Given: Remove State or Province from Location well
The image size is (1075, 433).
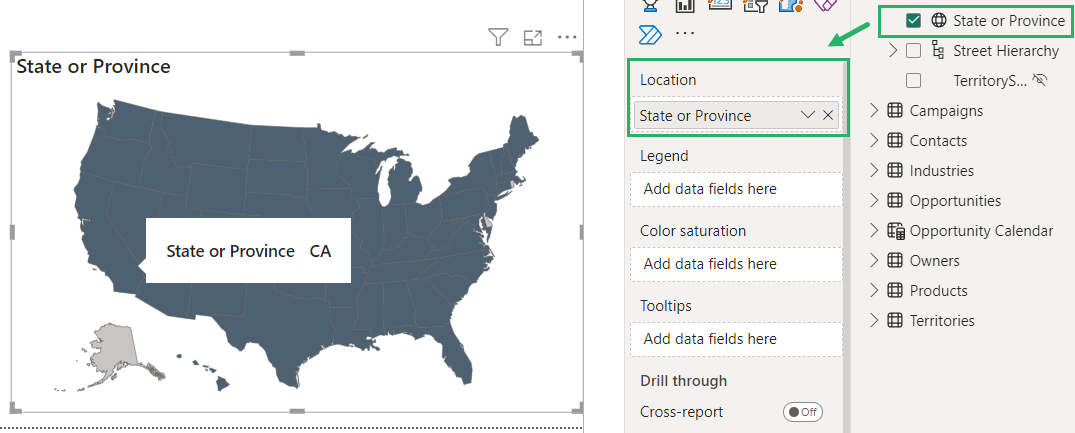Looking at the screenshot, I should pos(828,116).
